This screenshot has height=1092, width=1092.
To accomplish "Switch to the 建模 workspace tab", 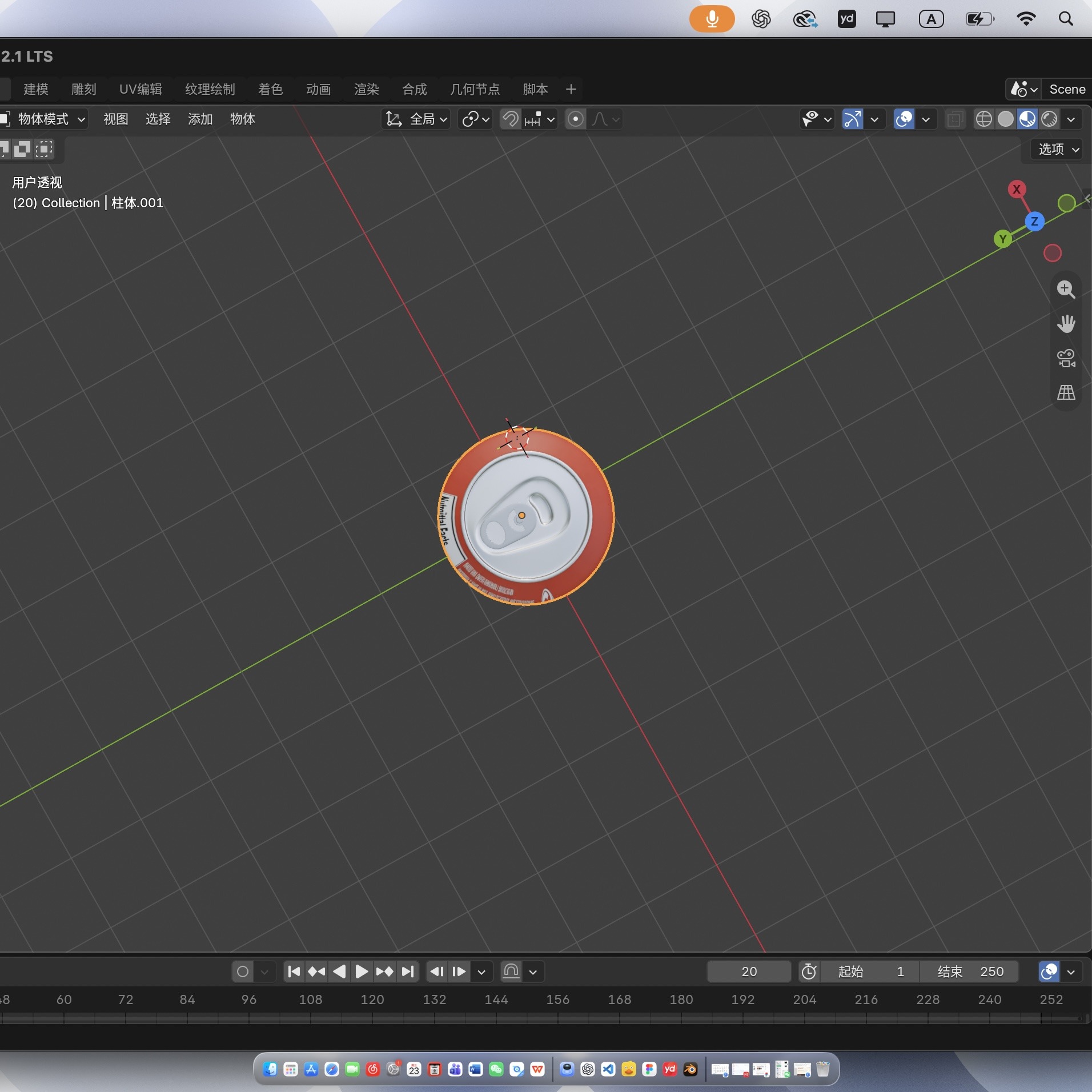I will click(36, 89).
